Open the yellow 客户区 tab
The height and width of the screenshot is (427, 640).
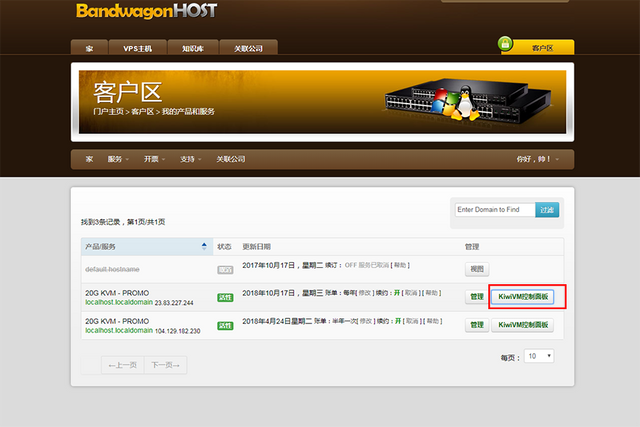point(543,47)
